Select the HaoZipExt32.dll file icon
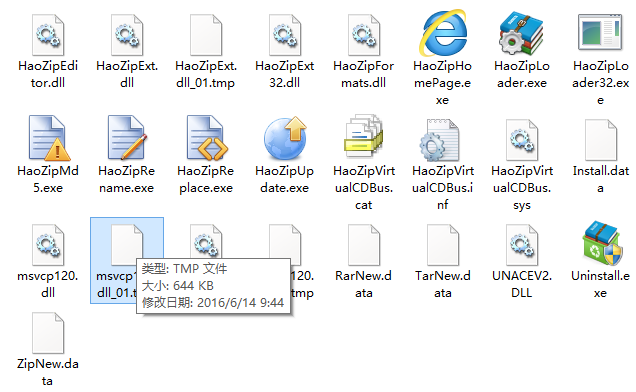This screenshot has height=392, width=636. [x=285, y=35]
